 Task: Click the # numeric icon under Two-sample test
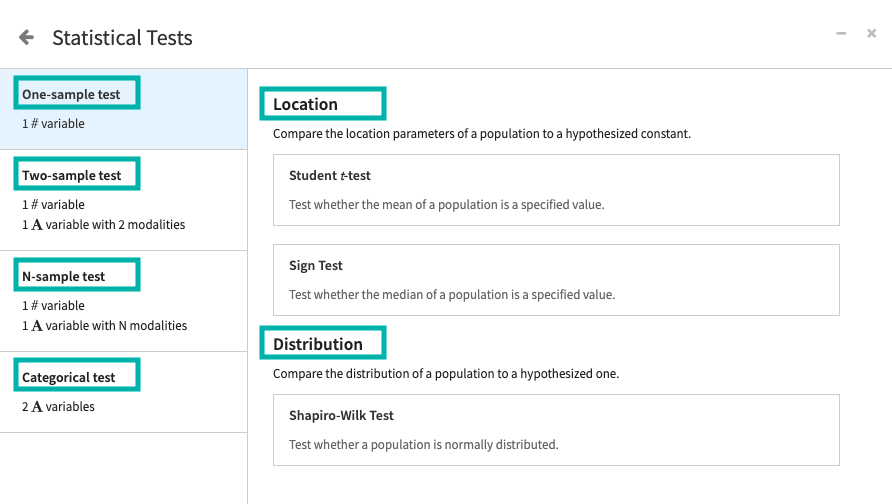click(34, 205)
